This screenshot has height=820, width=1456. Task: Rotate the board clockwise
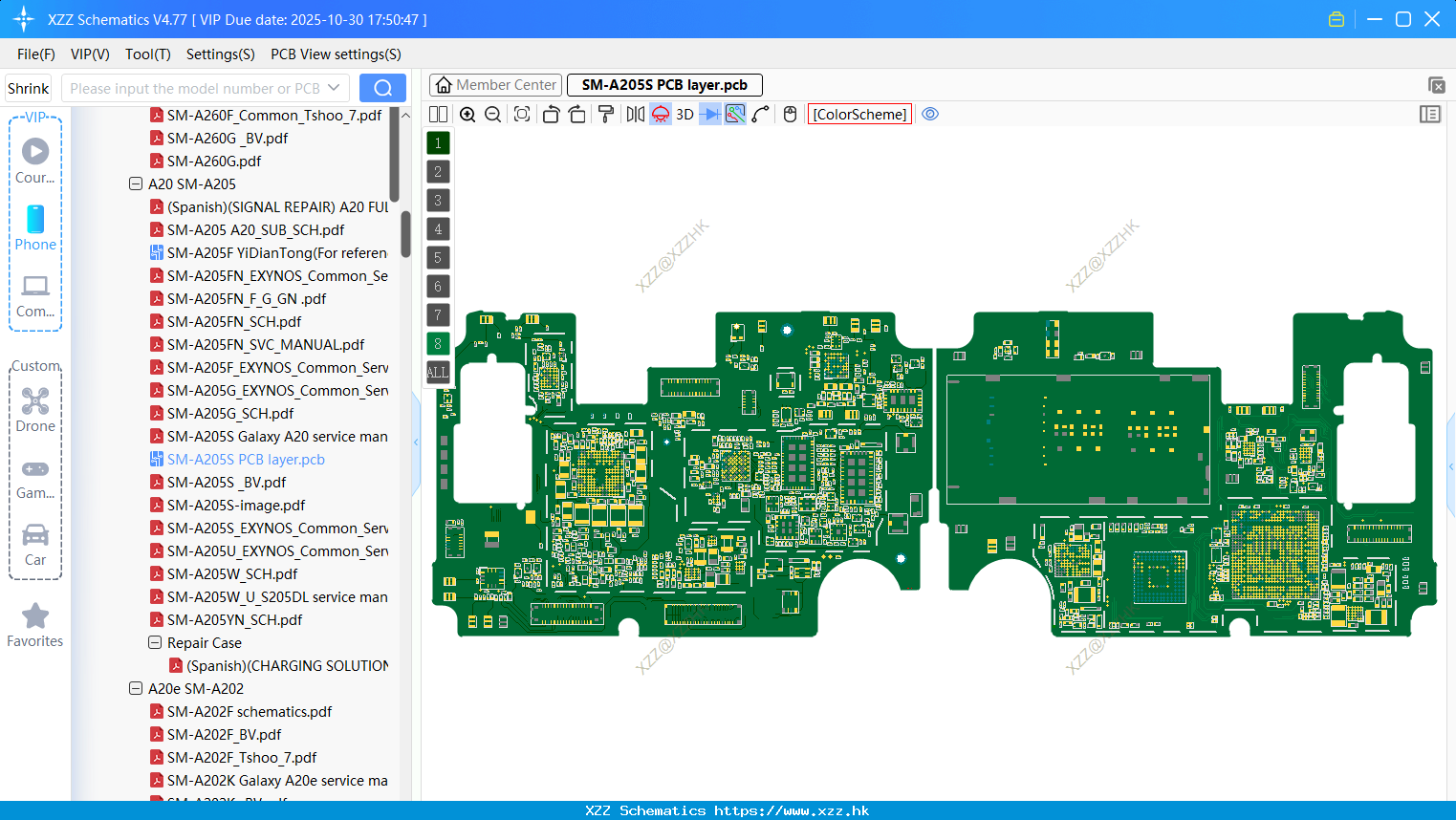click(x=577, y=115)
